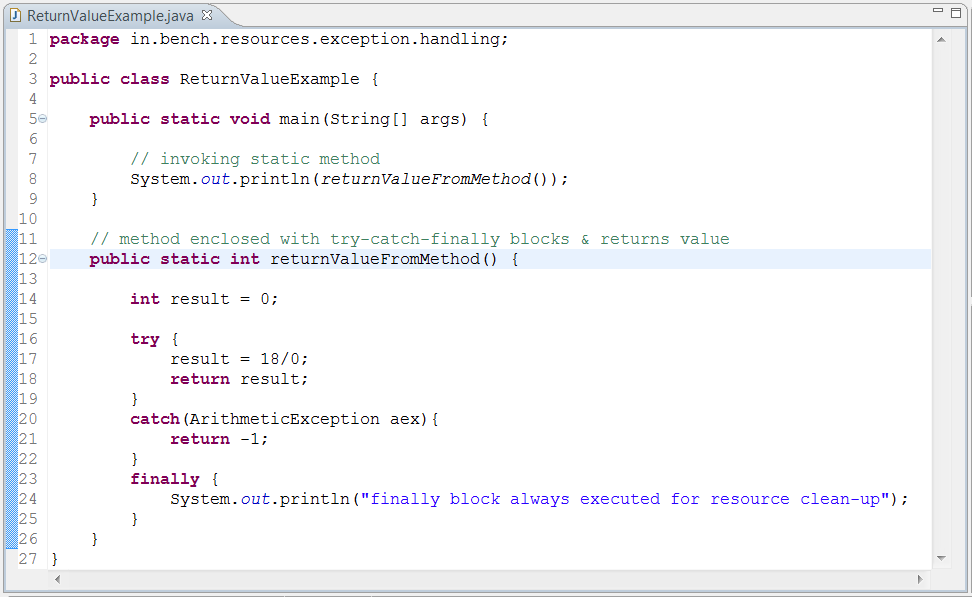
Task: Close the ReturnValueExample.java editor tab
Action: coord(207,15)
